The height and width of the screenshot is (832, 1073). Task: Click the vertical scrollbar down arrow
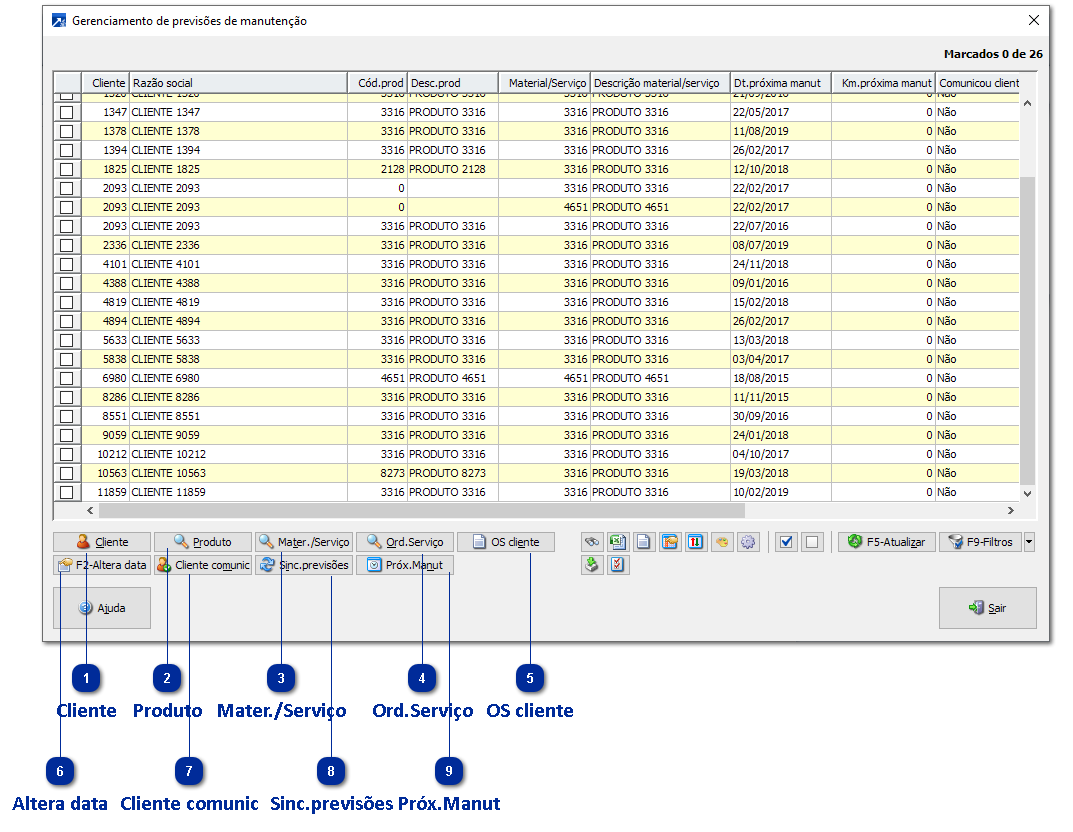coord(1027,493)
